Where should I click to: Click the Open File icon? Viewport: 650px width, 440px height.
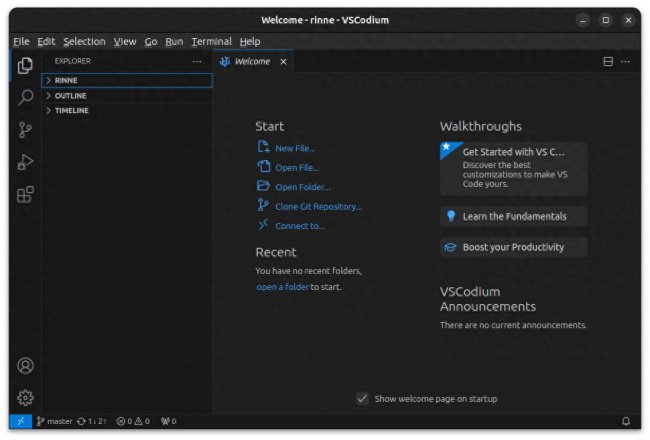(264, 167)
